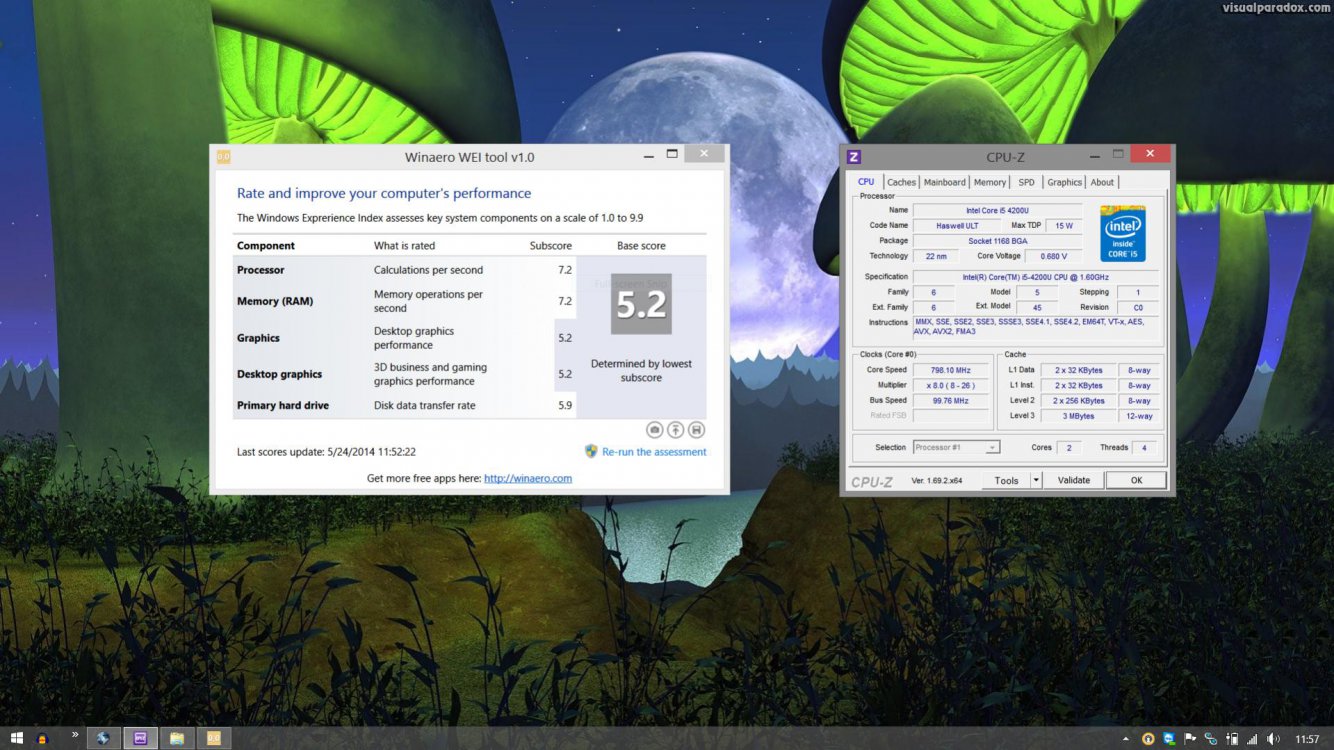Select the purple CPU-Z taskbar icon
1334x750 pixels.
(x=140, y=739)
